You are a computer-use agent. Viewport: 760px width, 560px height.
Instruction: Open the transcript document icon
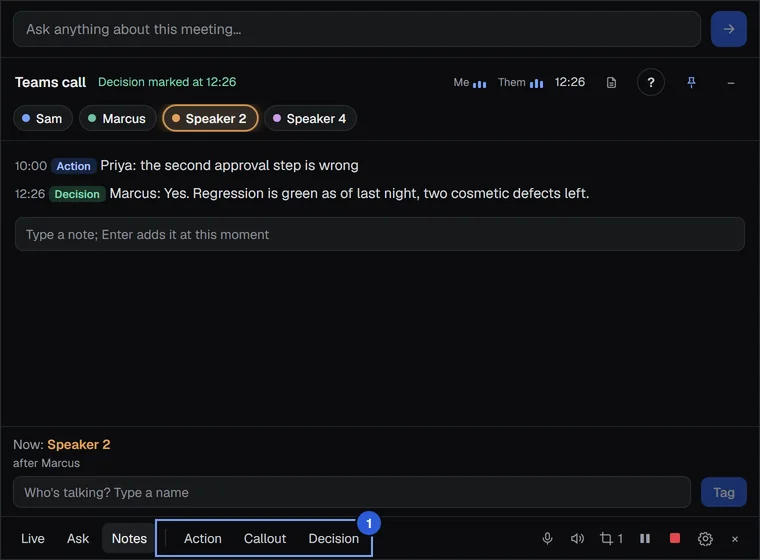tap(611, 82)
